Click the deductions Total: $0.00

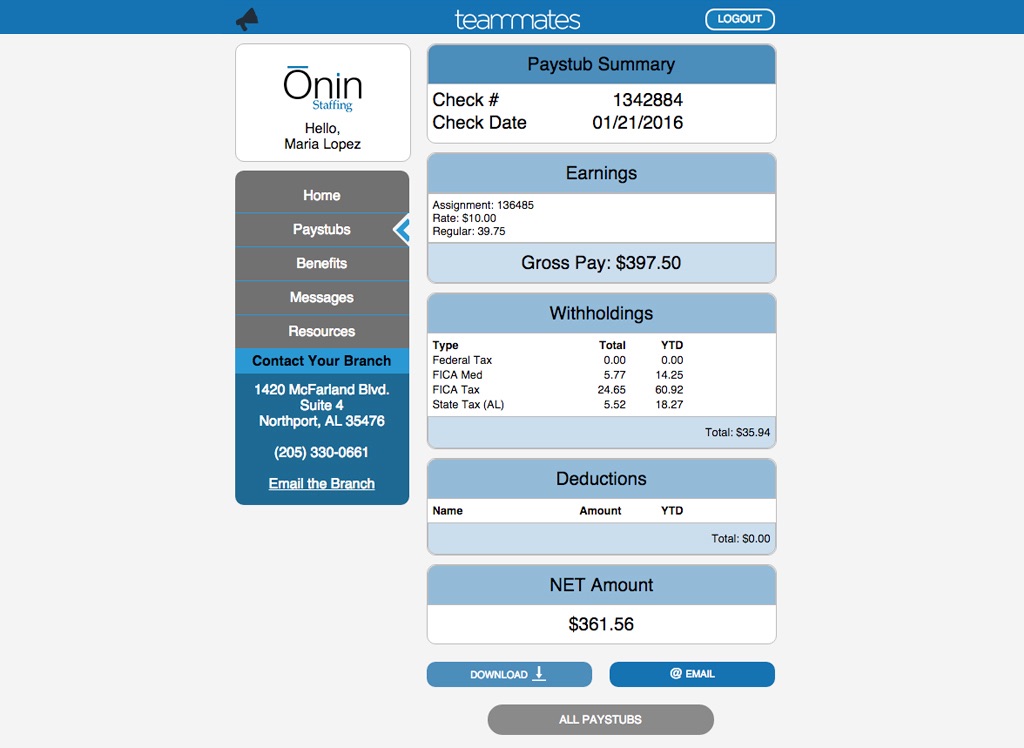pos(741,539)
